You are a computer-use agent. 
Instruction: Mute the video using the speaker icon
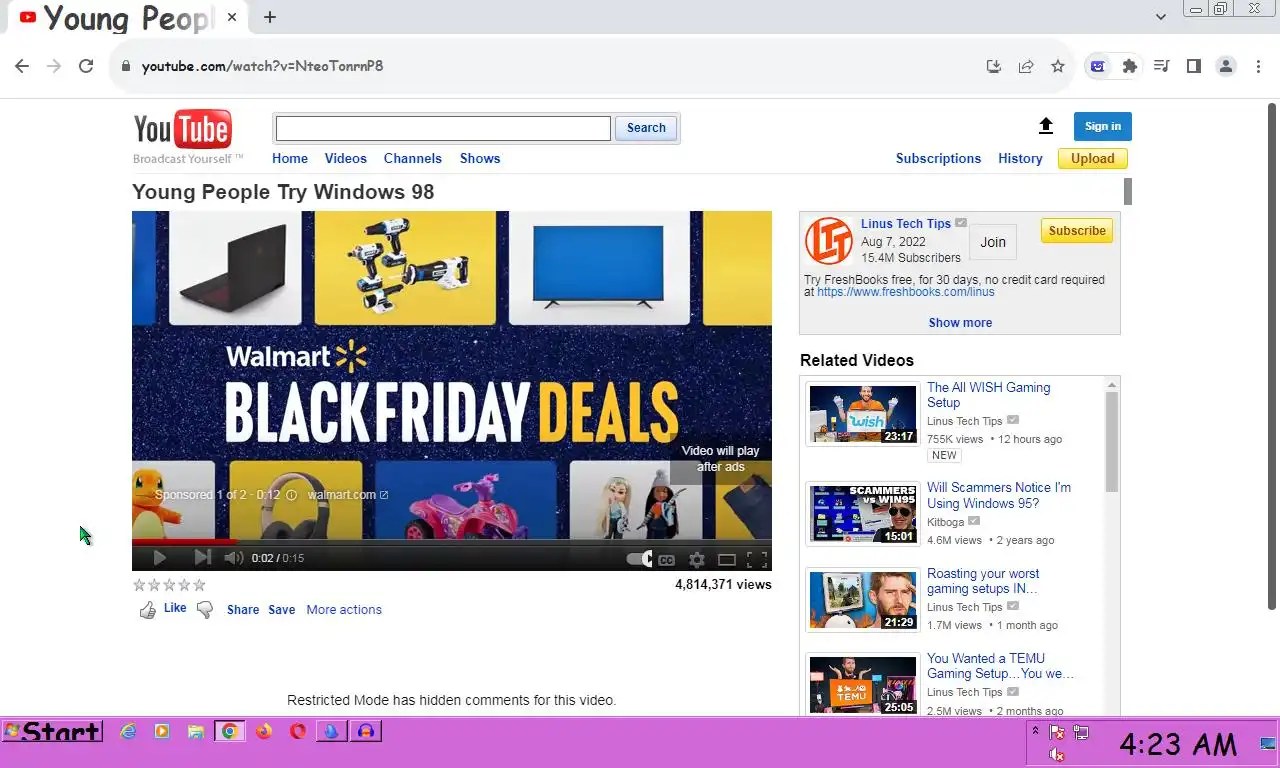(233, 558)
